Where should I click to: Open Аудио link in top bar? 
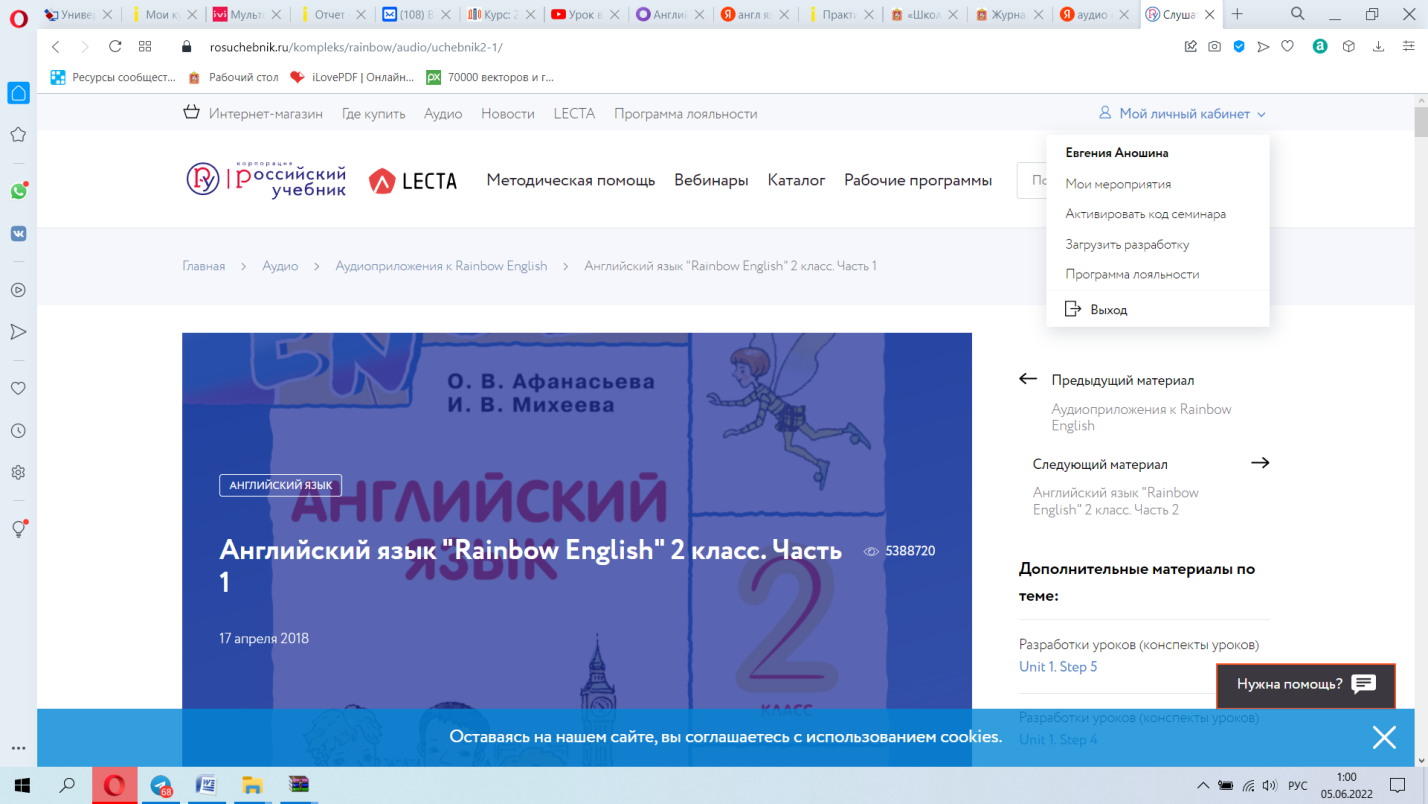443,114
